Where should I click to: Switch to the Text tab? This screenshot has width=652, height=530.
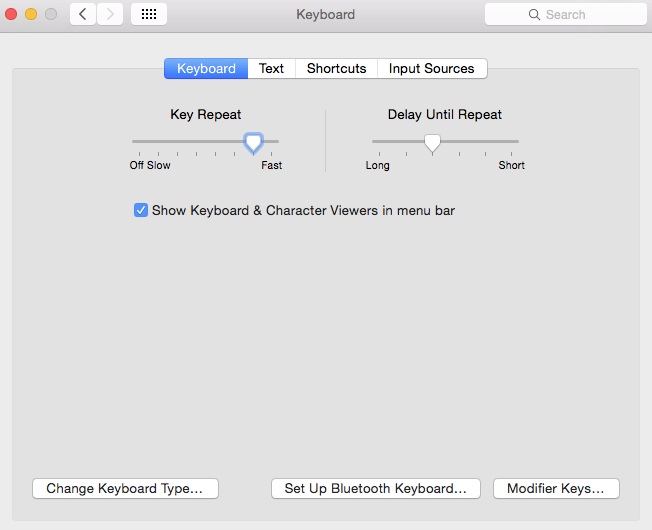[x=271, y=68]
